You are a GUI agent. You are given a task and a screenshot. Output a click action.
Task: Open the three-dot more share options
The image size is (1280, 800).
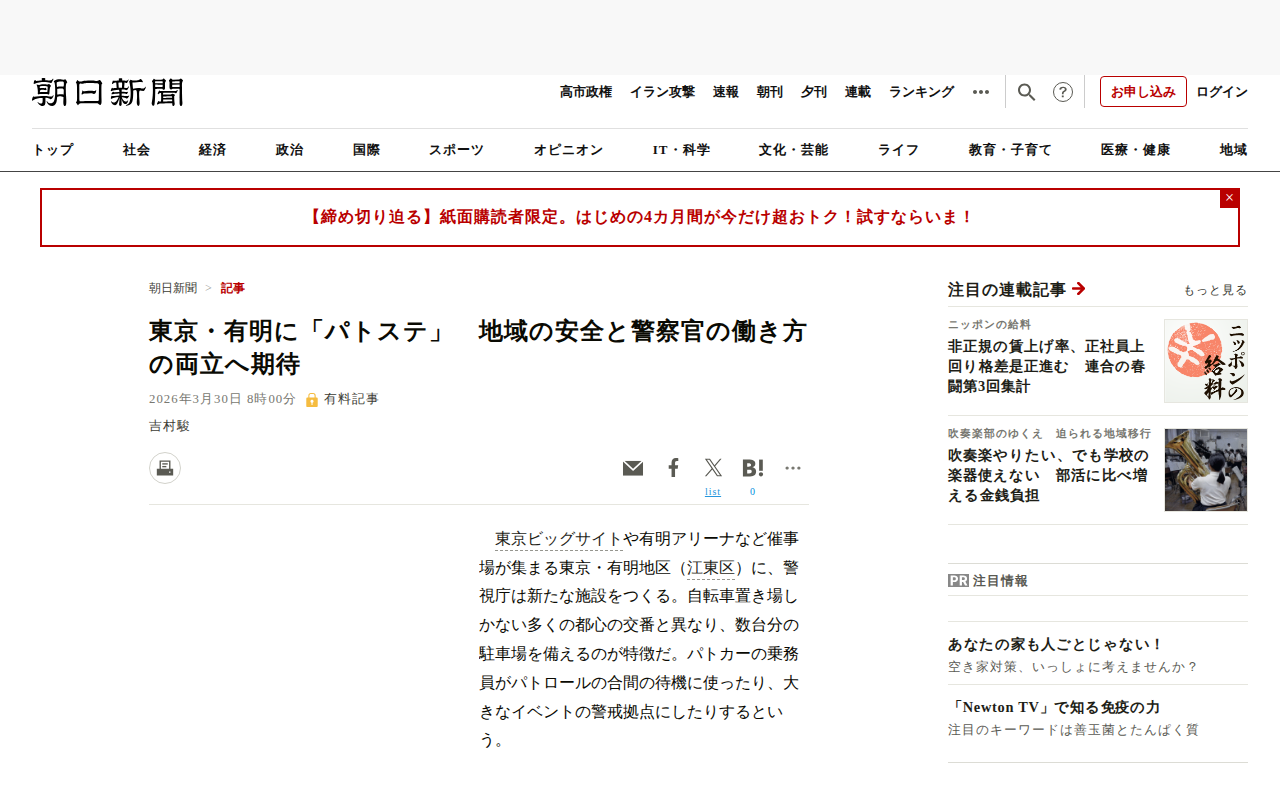793,468
